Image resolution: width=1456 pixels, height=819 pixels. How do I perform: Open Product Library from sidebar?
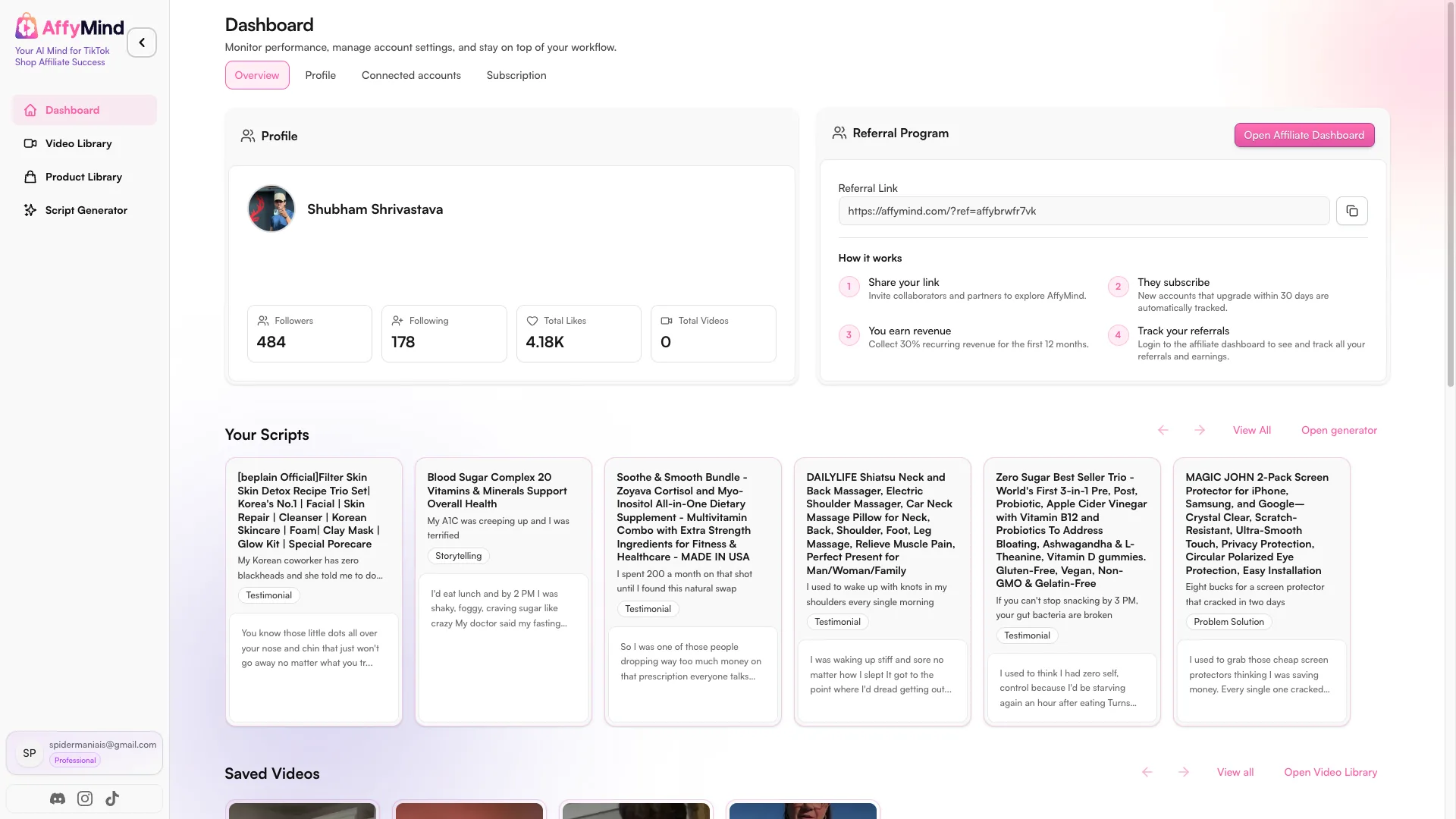(84, 177)
